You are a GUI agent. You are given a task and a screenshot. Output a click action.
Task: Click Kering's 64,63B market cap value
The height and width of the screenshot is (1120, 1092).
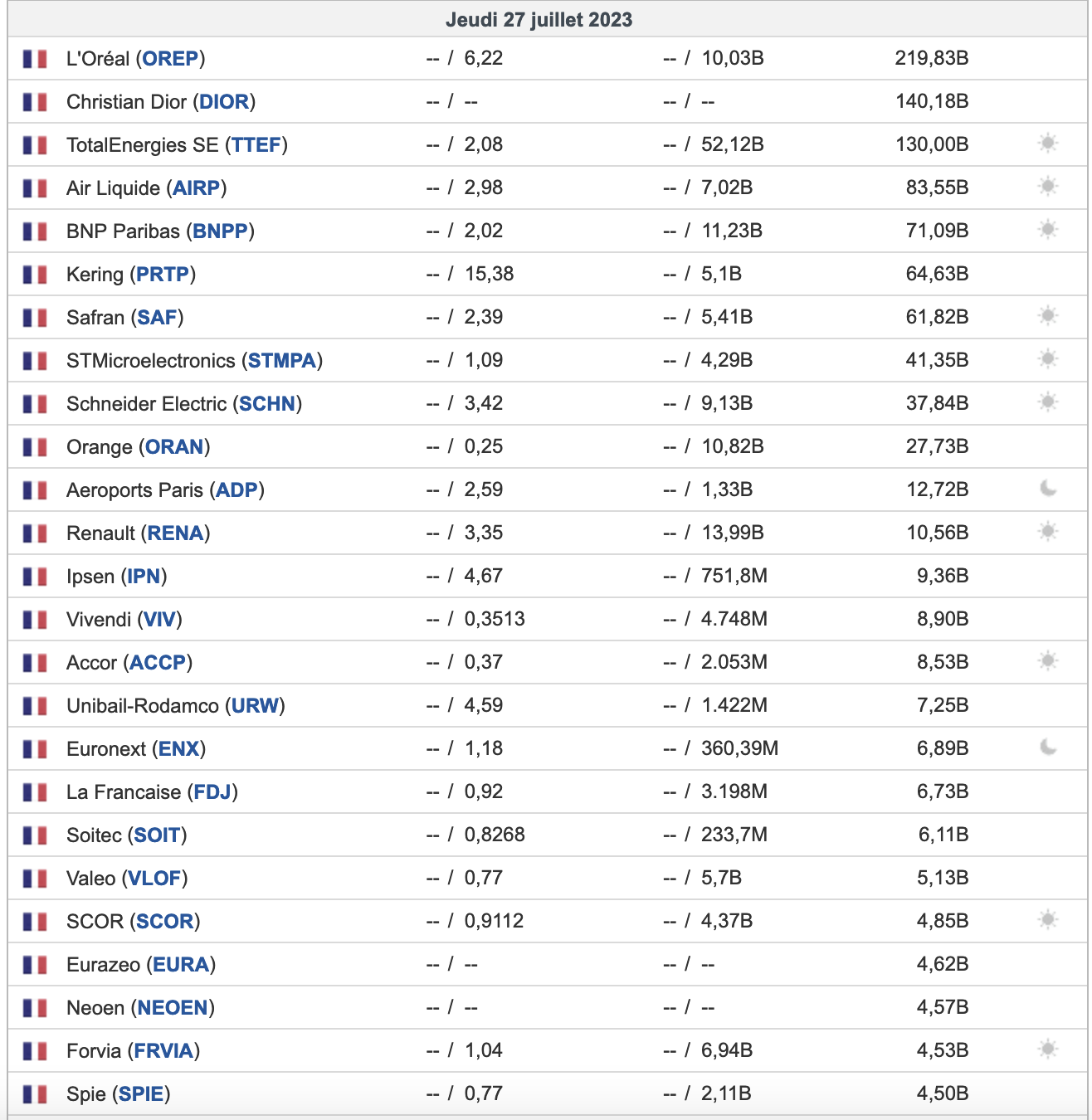pyautogui.click(x=937, y=274)
